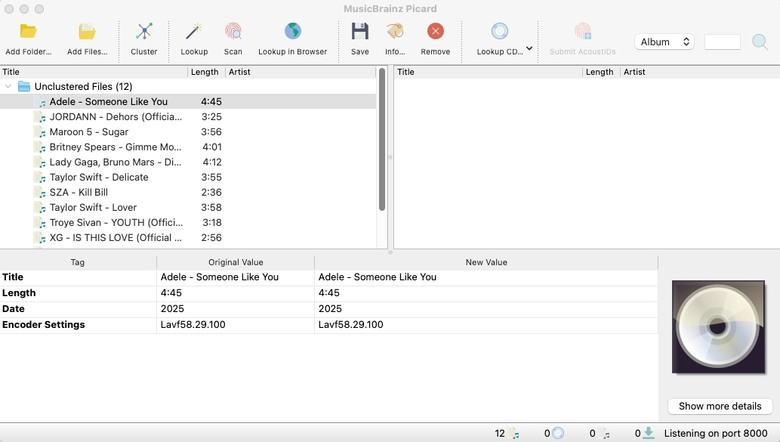
Task: Click the Submit AcoustIDs icon
Action: (x=583, y=31)
